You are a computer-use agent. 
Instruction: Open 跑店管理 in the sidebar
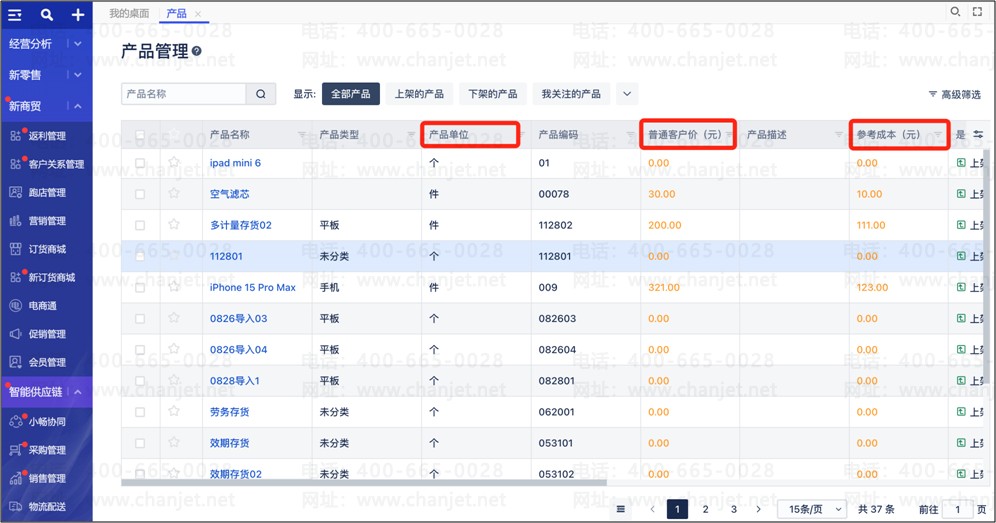tap(47, 193)
